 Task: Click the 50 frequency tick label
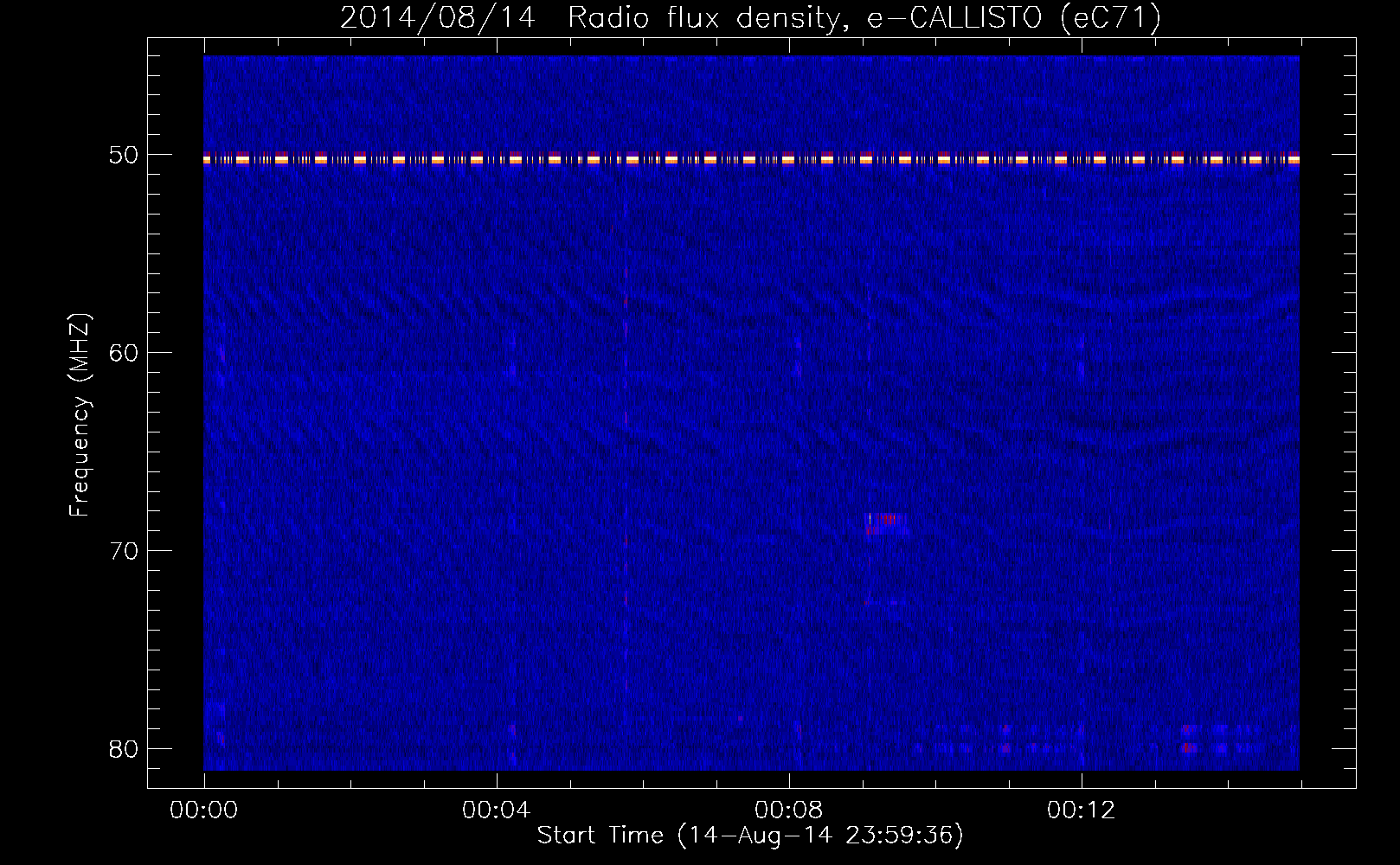pos(124,155)
